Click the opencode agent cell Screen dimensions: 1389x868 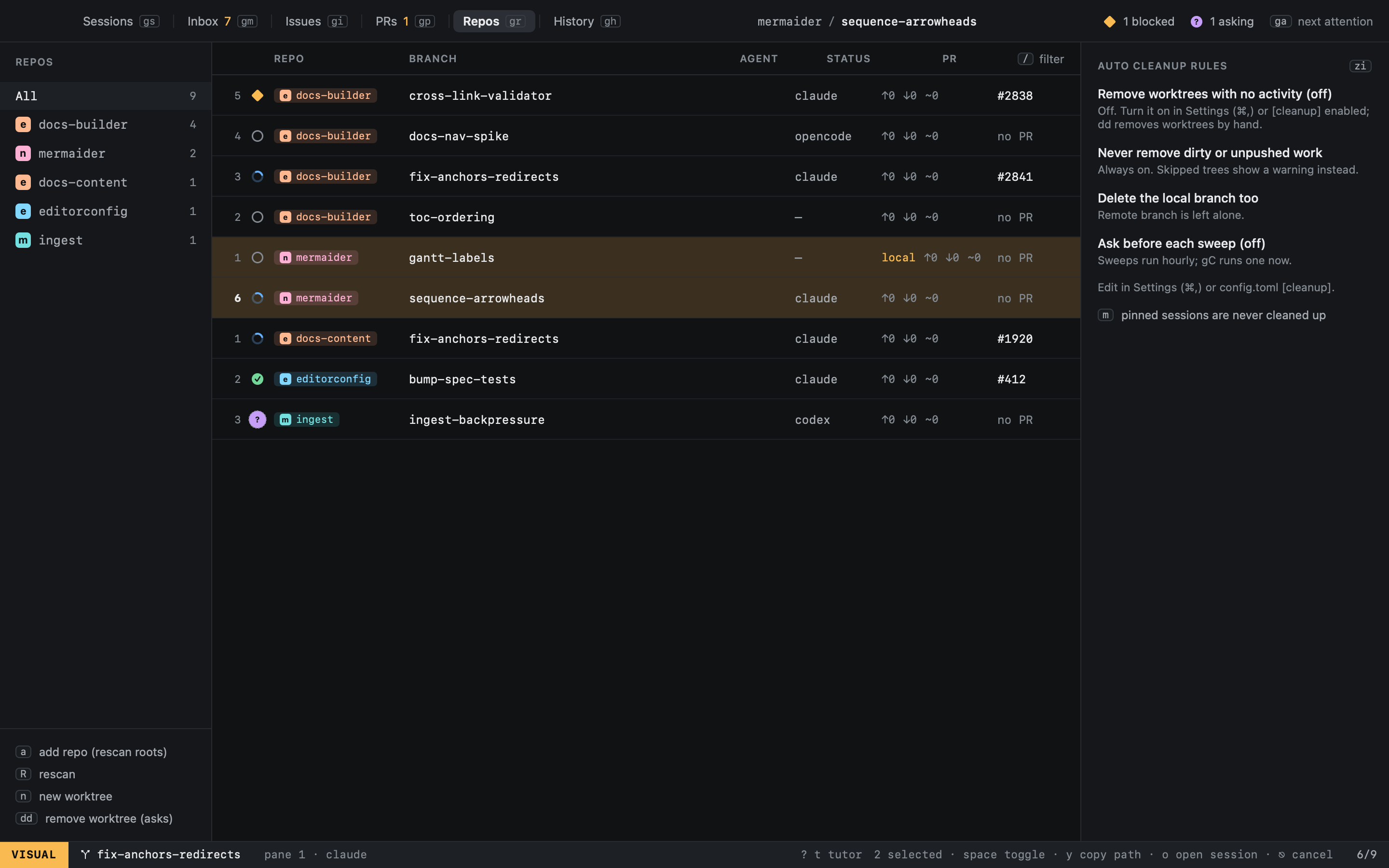[823, 136]
